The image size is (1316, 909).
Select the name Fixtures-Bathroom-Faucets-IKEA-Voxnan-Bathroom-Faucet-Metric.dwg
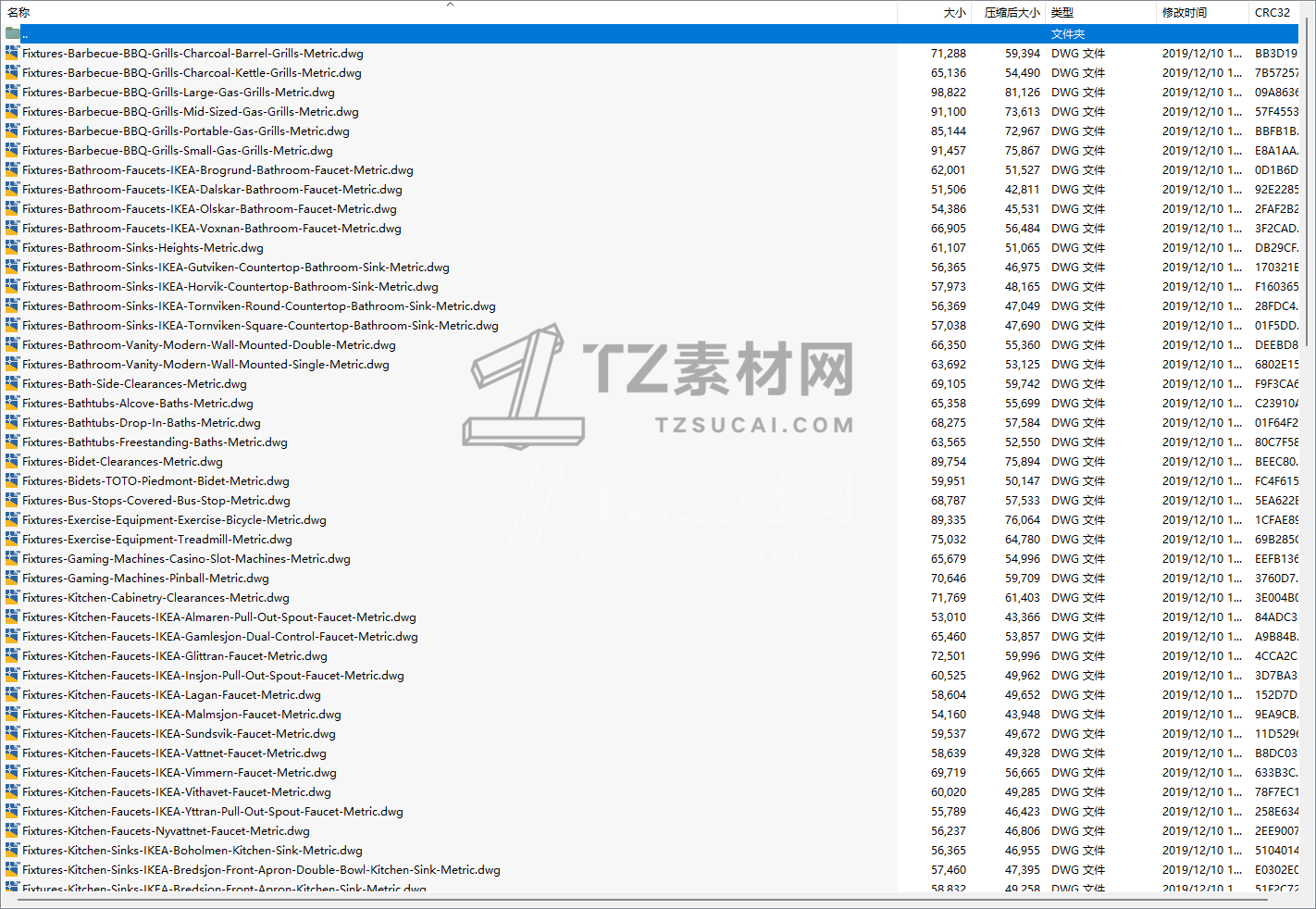[x=212, y=228]
